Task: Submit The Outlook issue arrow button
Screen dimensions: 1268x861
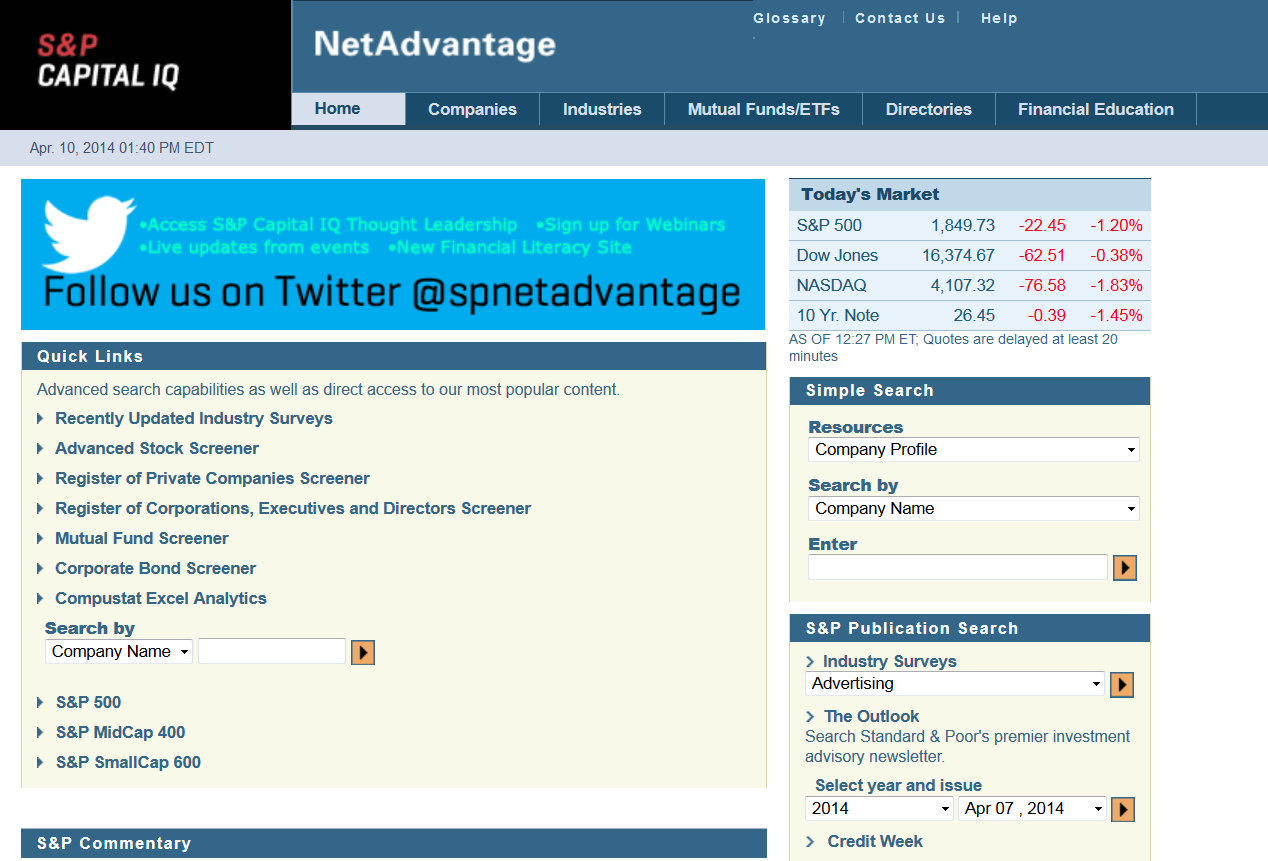Action: (1123, 809)
